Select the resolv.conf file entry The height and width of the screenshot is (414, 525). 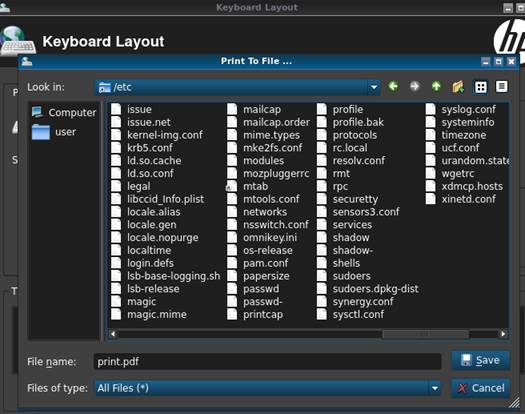(x=351, y=160)
